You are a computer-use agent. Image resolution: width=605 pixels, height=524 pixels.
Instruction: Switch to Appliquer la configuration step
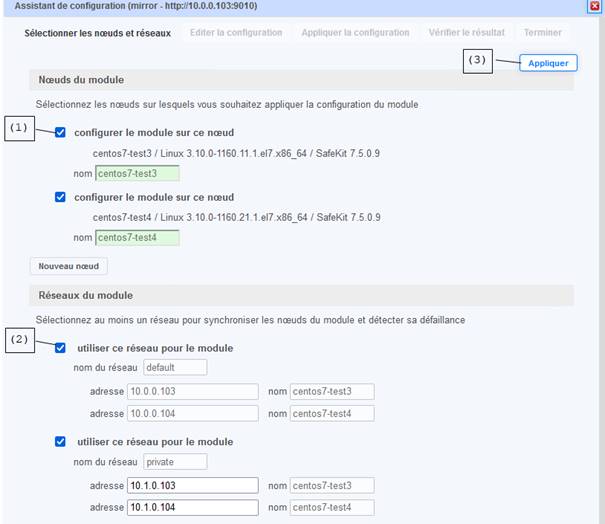pos(354,33)
